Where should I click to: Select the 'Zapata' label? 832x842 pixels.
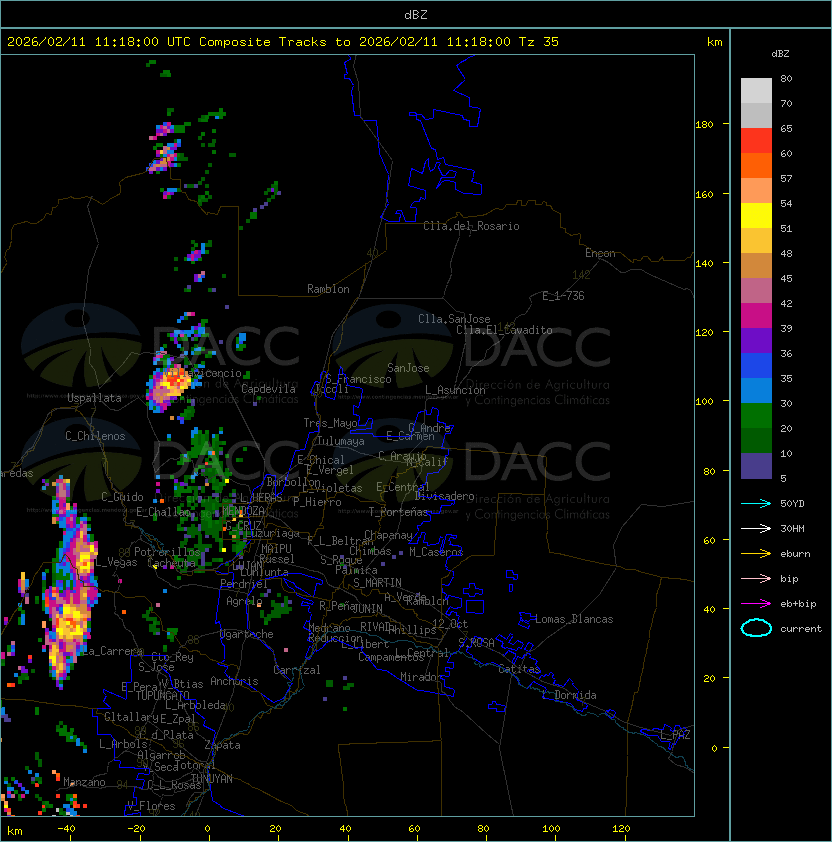(222, 745)
